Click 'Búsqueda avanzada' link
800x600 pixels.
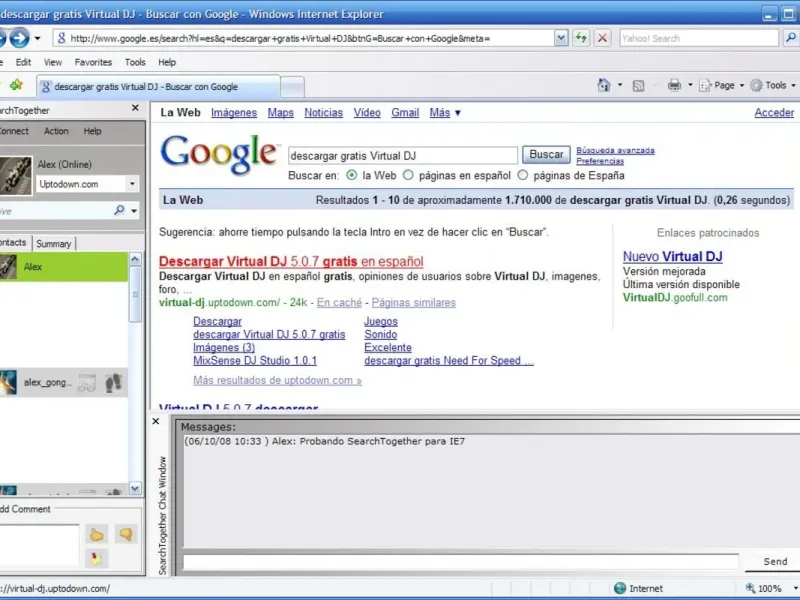pyautogui.click(x=615, y=151)
